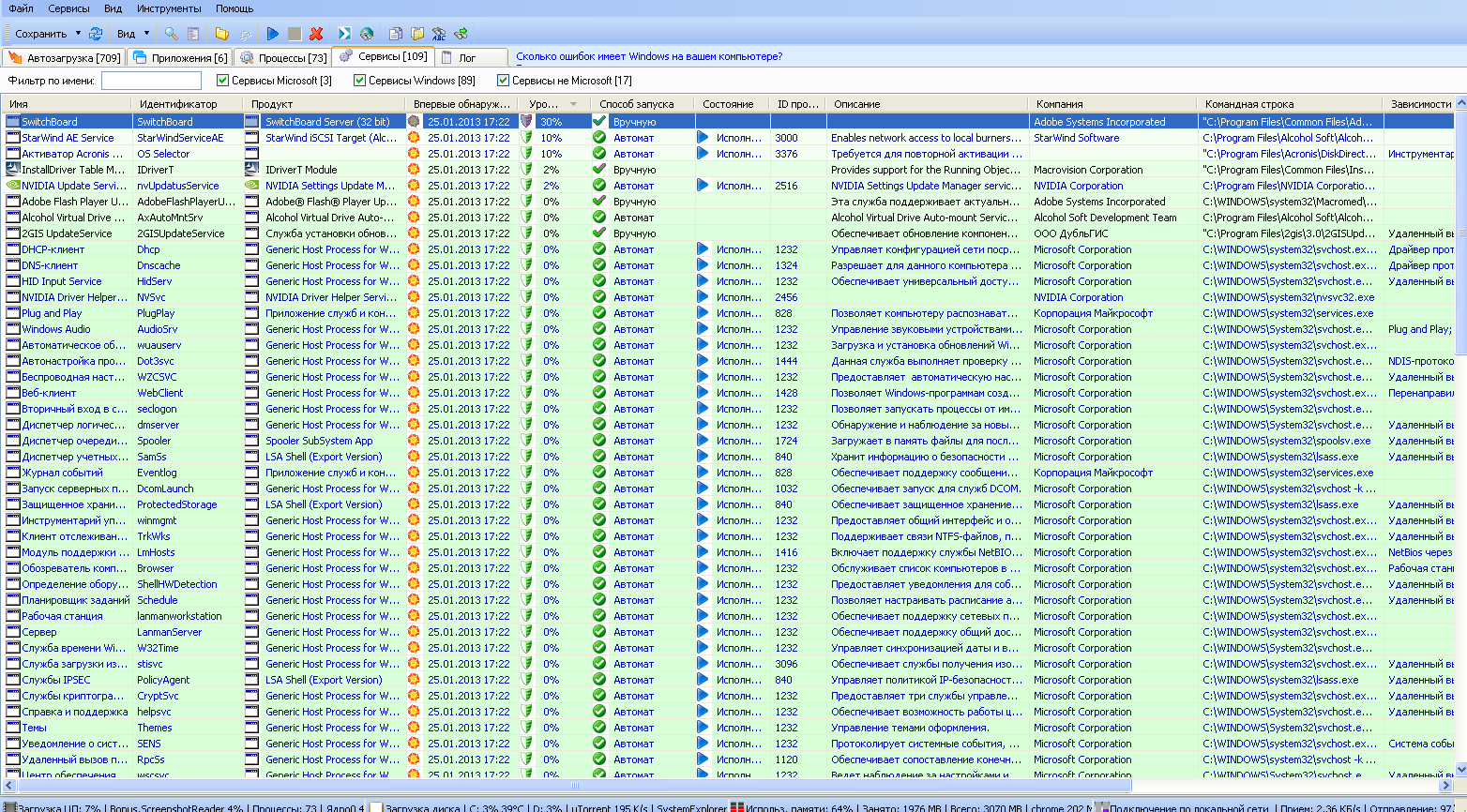1467x812 pixels.
Task: Click vertical scrollbar down arrow
Action: point(1459,770)
